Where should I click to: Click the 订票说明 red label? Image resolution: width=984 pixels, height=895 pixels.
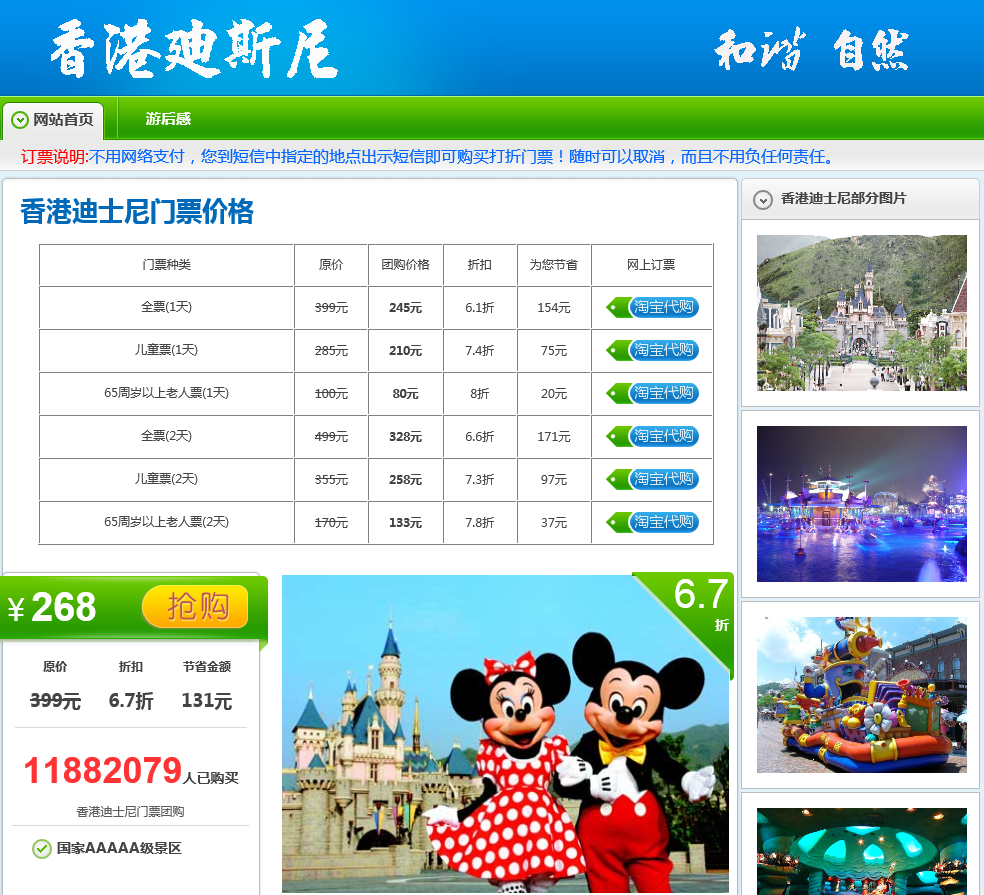54,157
